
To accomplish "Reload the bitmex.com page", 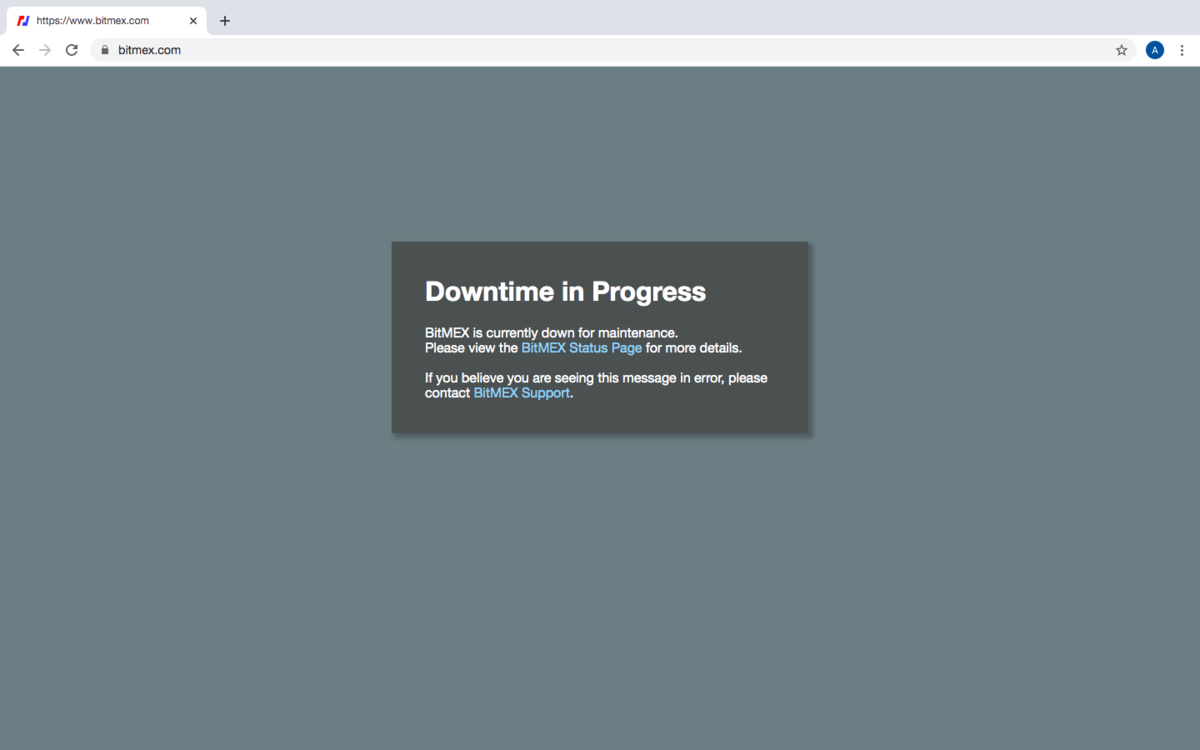I will [72, 50].
